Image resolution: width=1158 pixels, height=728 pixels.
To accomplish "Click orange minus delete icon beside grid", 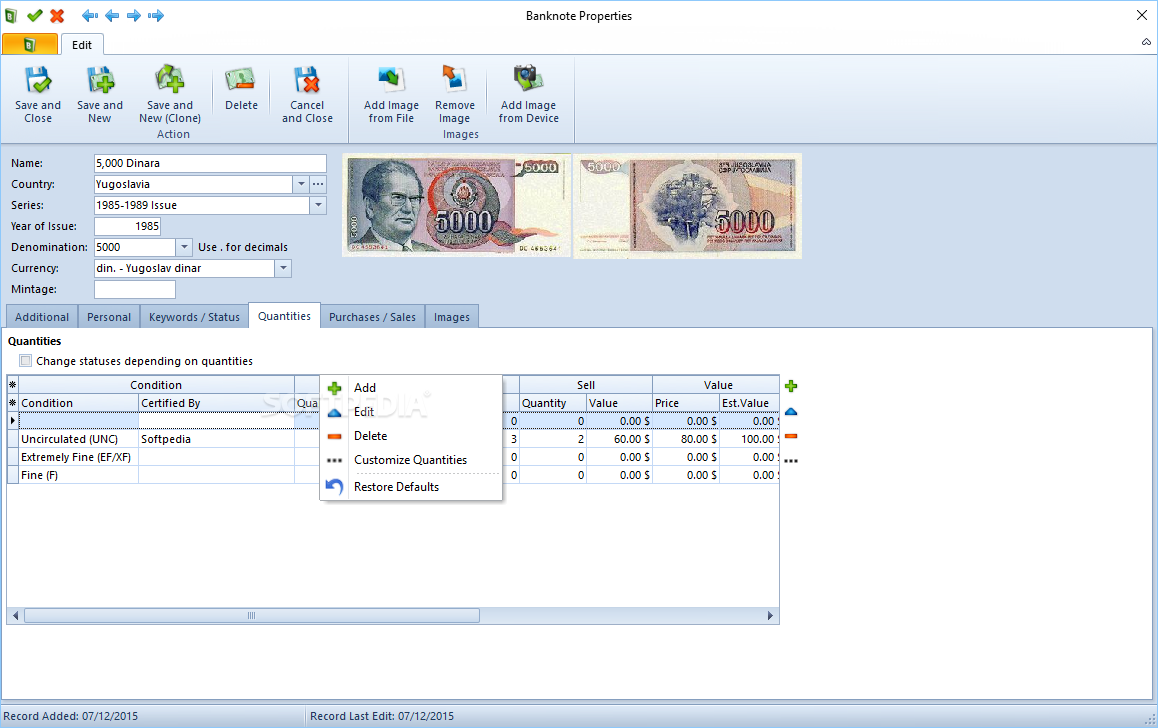I will [x=791, y=436].
